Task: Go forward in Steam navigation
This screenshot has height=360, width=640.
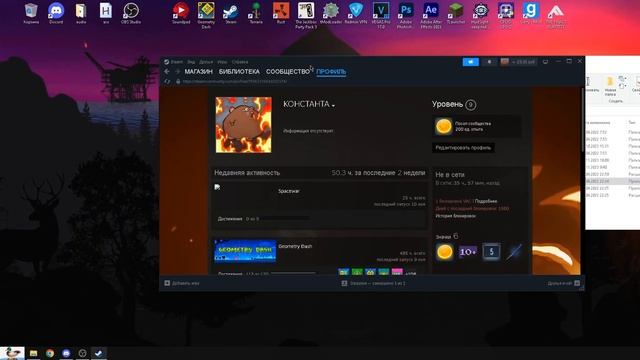Action: point(177,71)
